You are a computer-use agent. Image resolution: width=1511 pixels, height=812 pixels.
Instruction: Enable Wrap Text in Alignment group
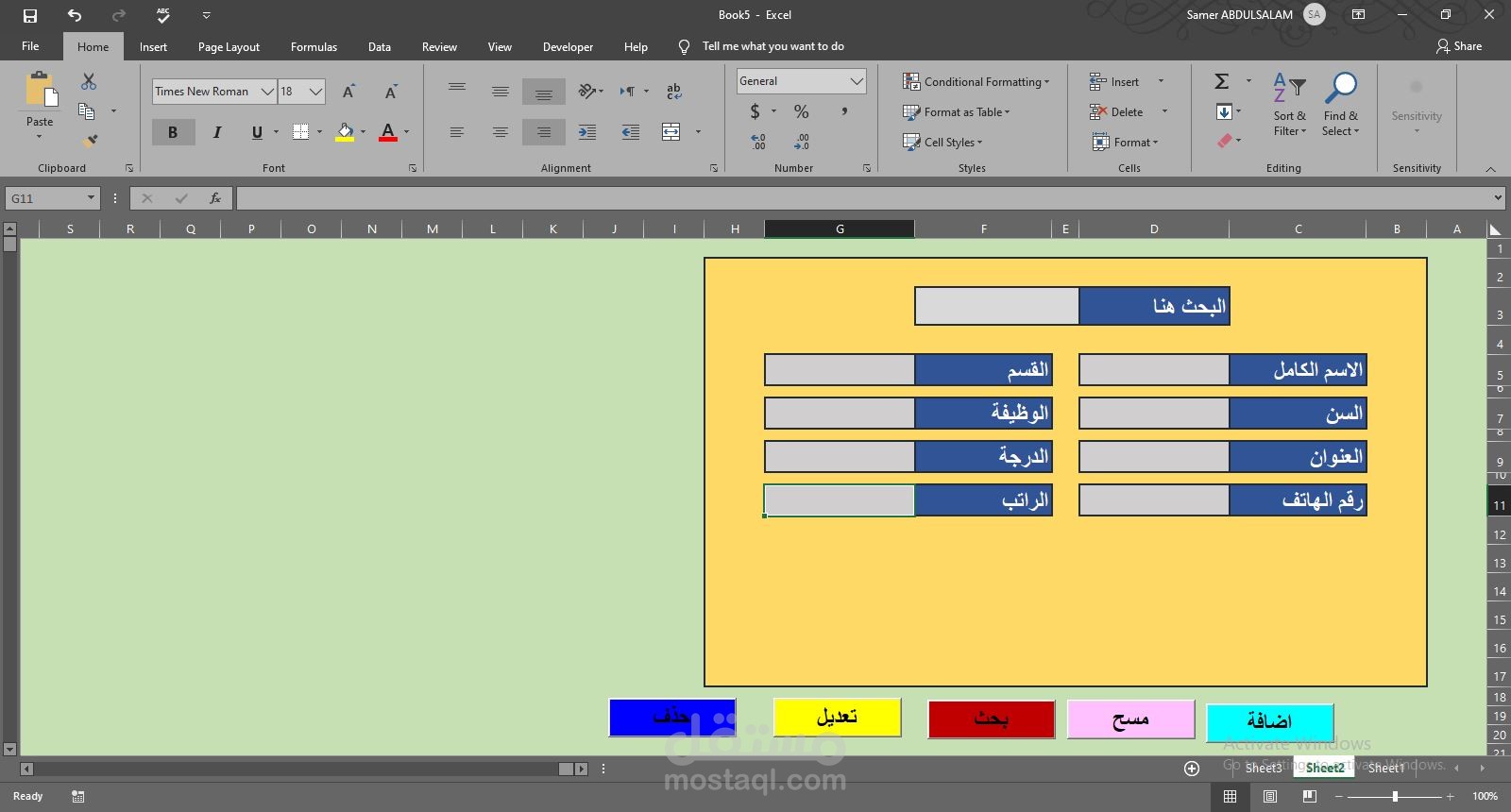tap(673, 92)
